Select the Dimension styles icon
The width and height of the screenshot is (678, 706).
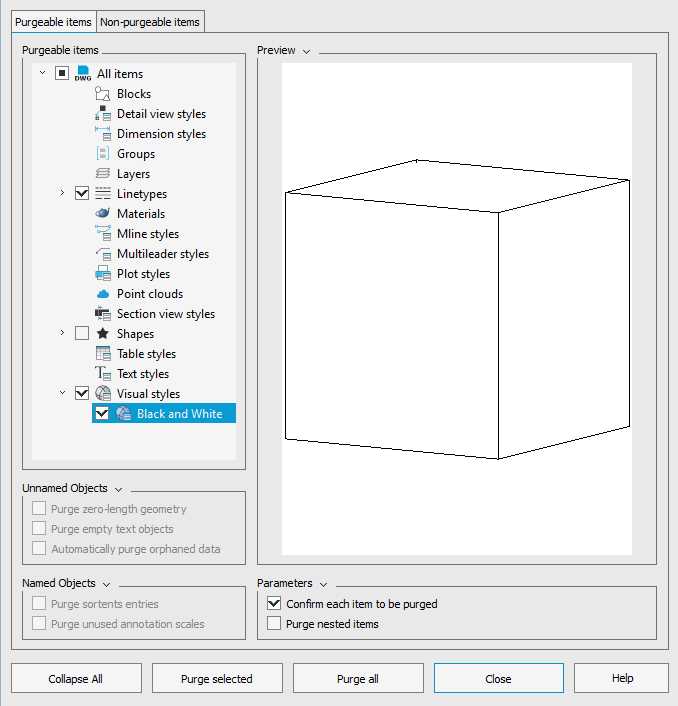pos(102,134)
